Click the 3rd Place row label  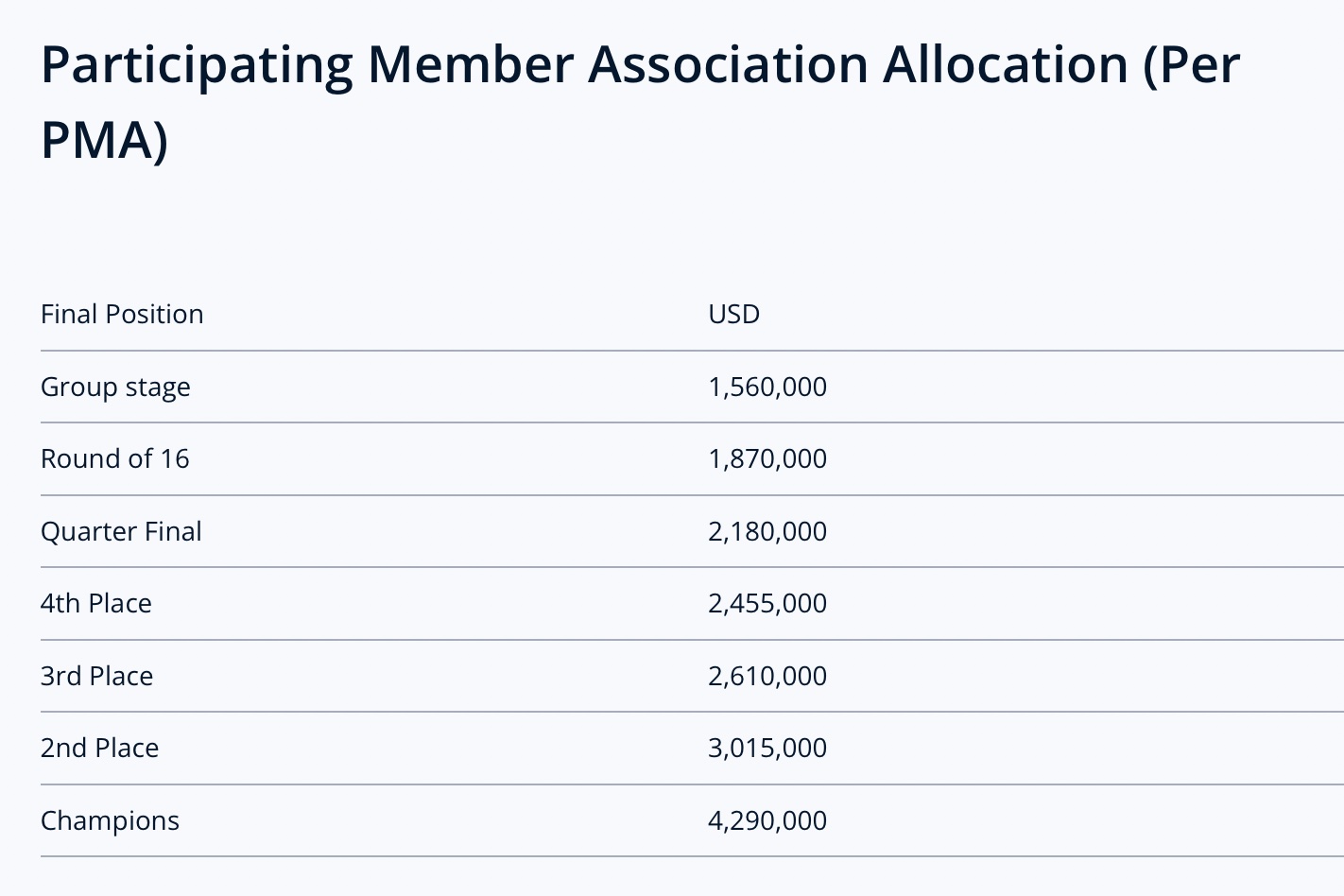tap(96, 676)
